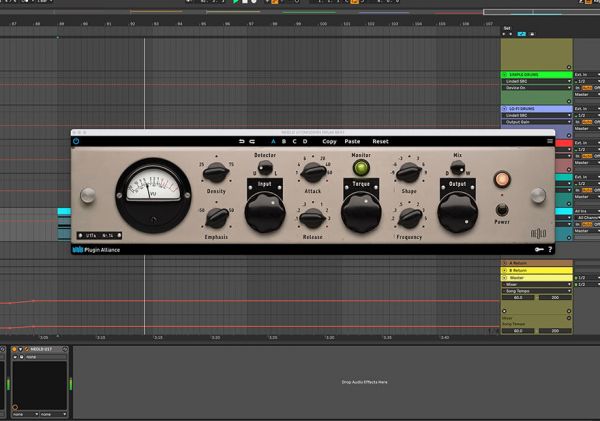Image resolution: width=600 pixels, height=421 pixels.
Task: Click the lock envelopes icon
Action: pyautogui.click(x=532, y=34)
